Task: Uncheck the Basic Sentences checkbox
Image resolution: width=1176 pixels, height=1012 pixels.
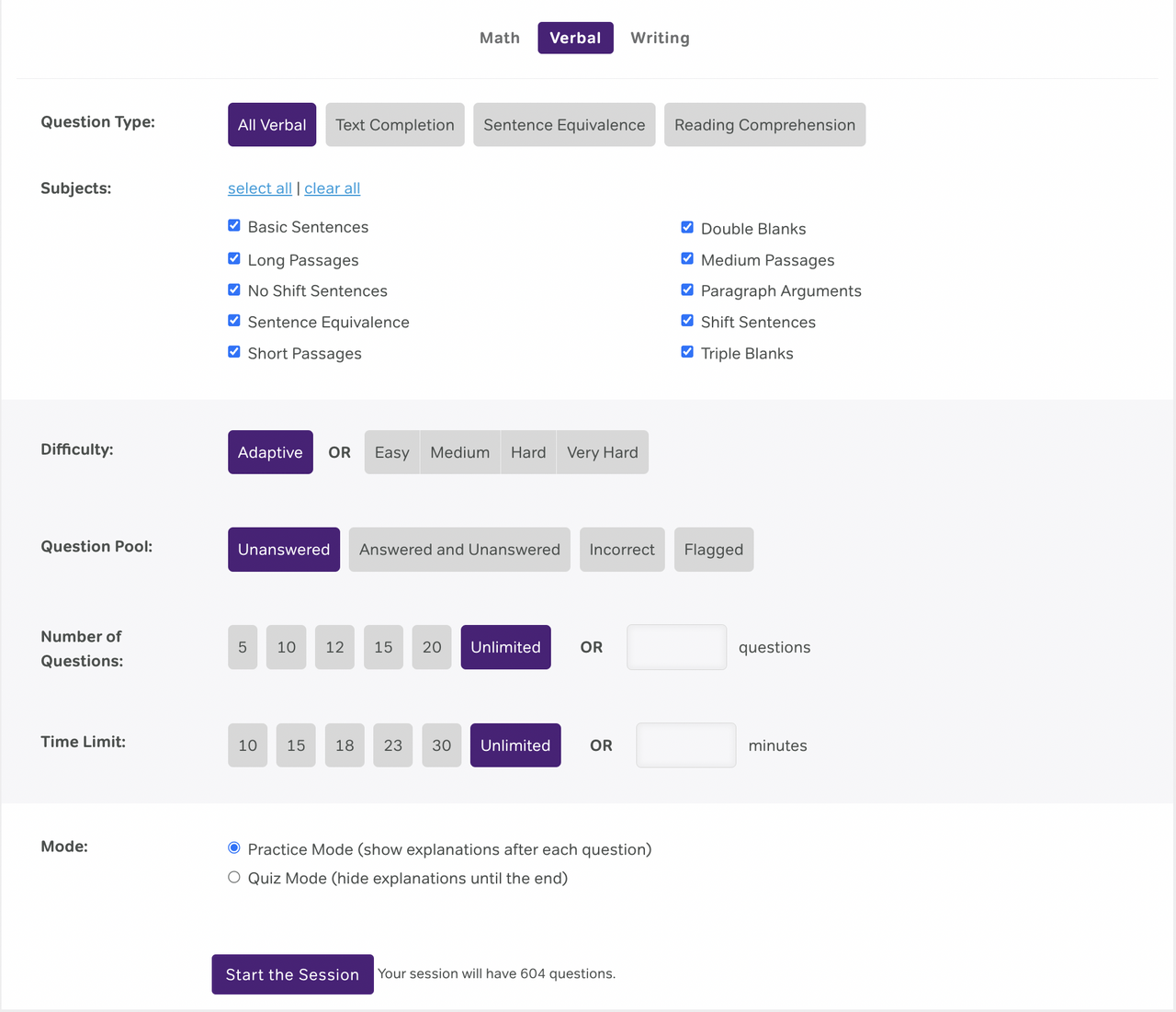Action: (x=234, y=226)
